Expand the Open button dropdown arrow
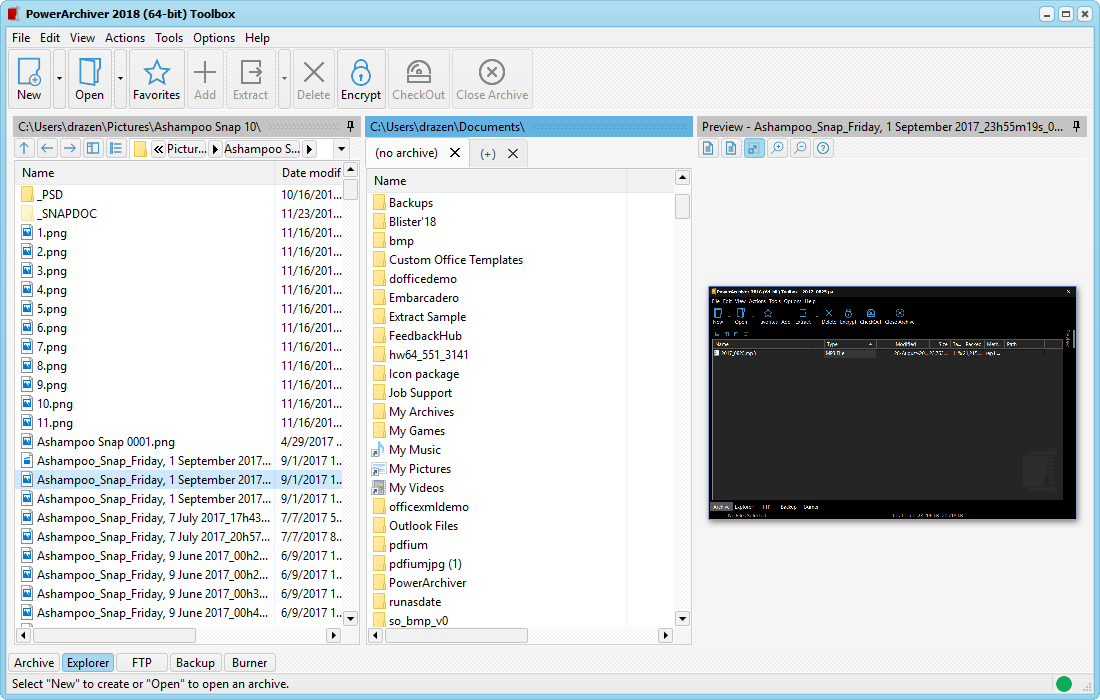The width and height of the screenshot is (1100, 700). point(120,78)
